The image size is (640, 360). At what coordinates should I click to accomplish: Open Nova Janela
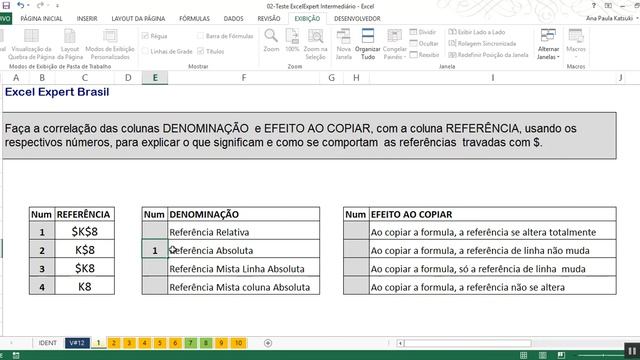click(344, 44)
